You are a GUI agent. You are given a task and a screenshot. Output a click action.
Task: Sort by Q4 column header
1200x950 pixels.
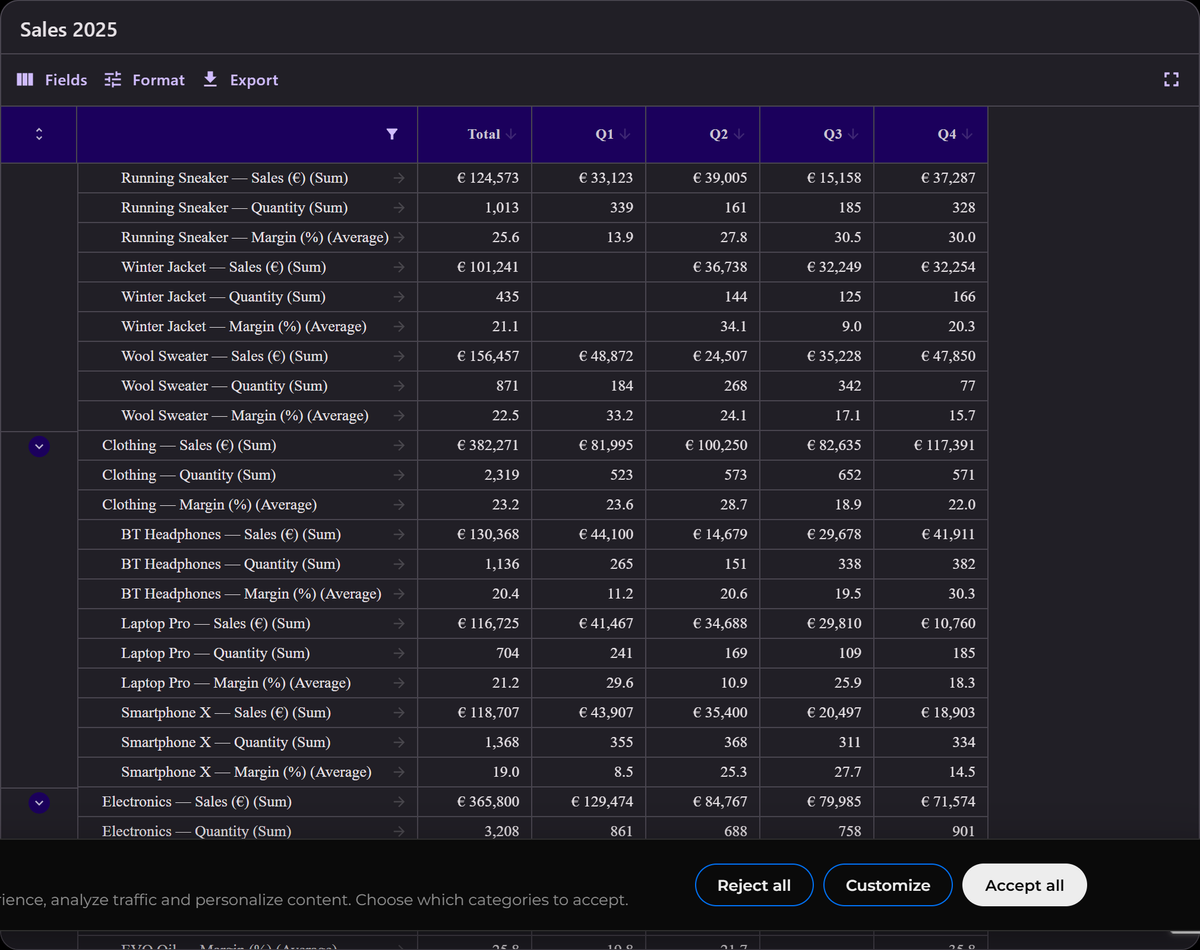click(x=931, y=134)
